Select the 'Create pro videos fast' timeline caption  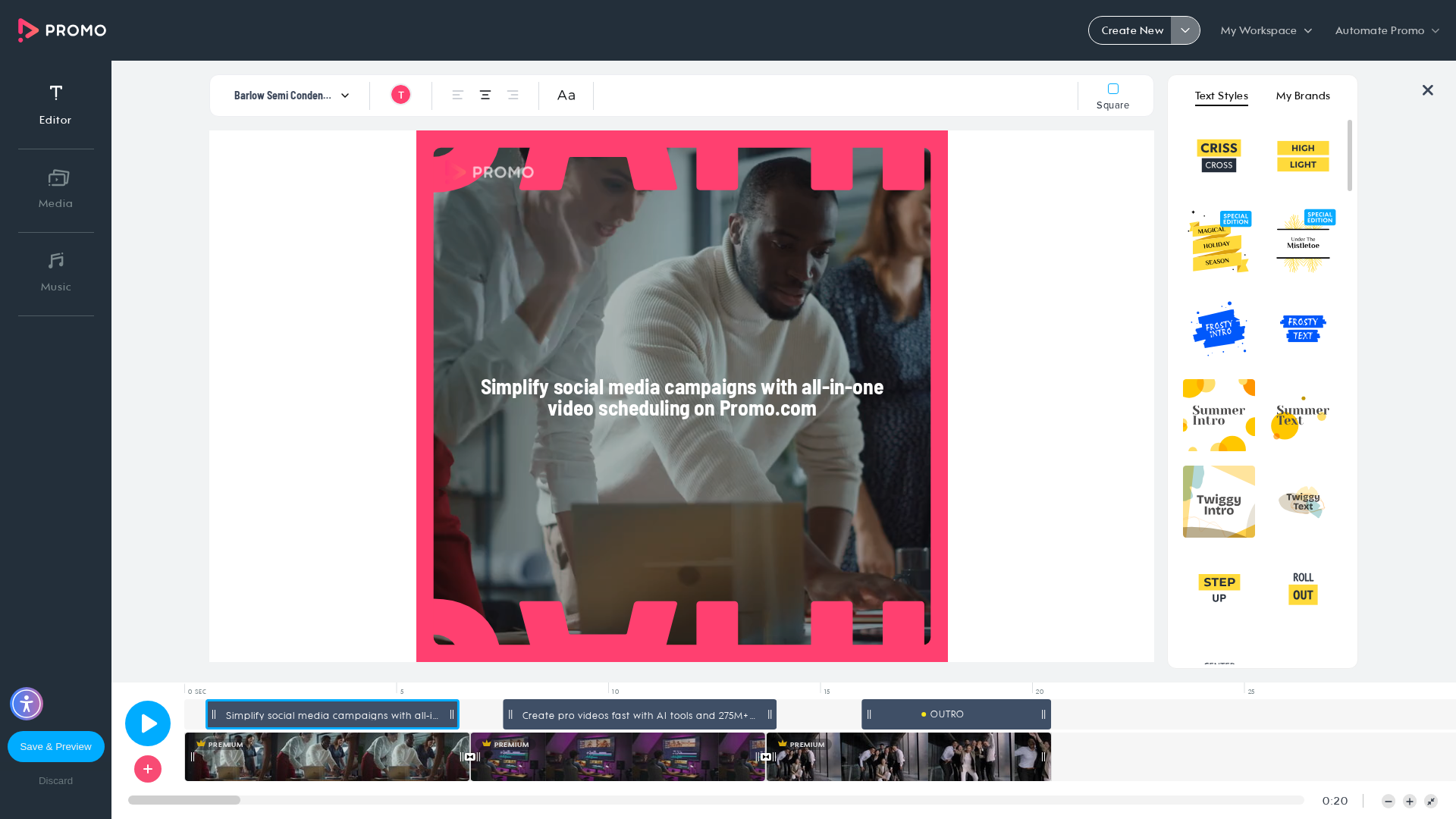coord(639,714)
